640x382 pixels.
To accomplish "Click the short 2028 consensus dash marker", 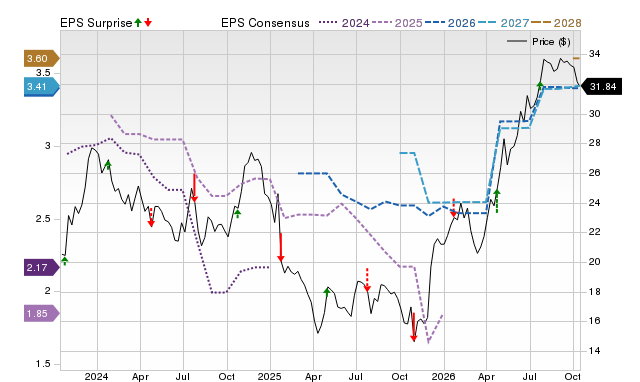I will [576, 58].
